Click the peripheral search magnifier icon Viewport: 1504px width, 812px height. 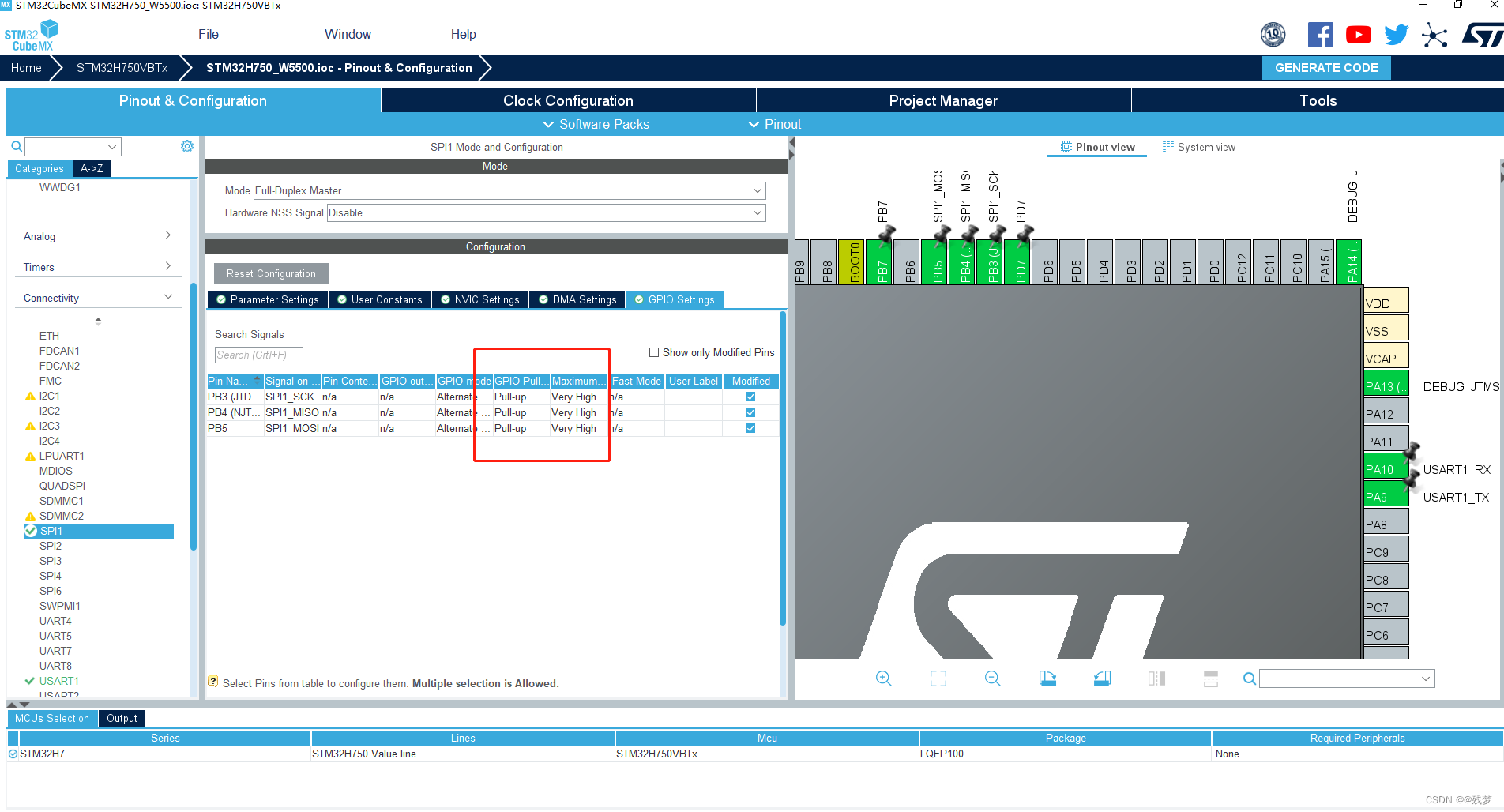(x=16, y=147)
